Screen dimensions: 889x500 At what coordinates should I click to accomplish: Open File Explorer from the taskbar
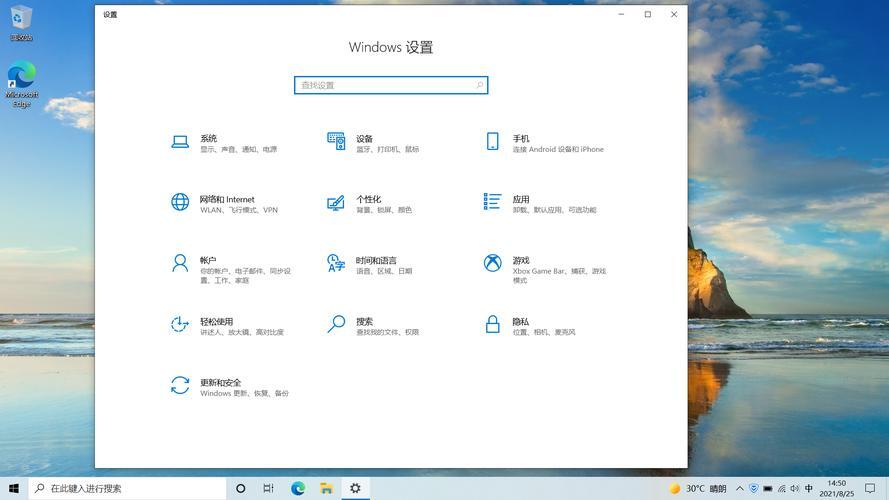coord(326,488)
